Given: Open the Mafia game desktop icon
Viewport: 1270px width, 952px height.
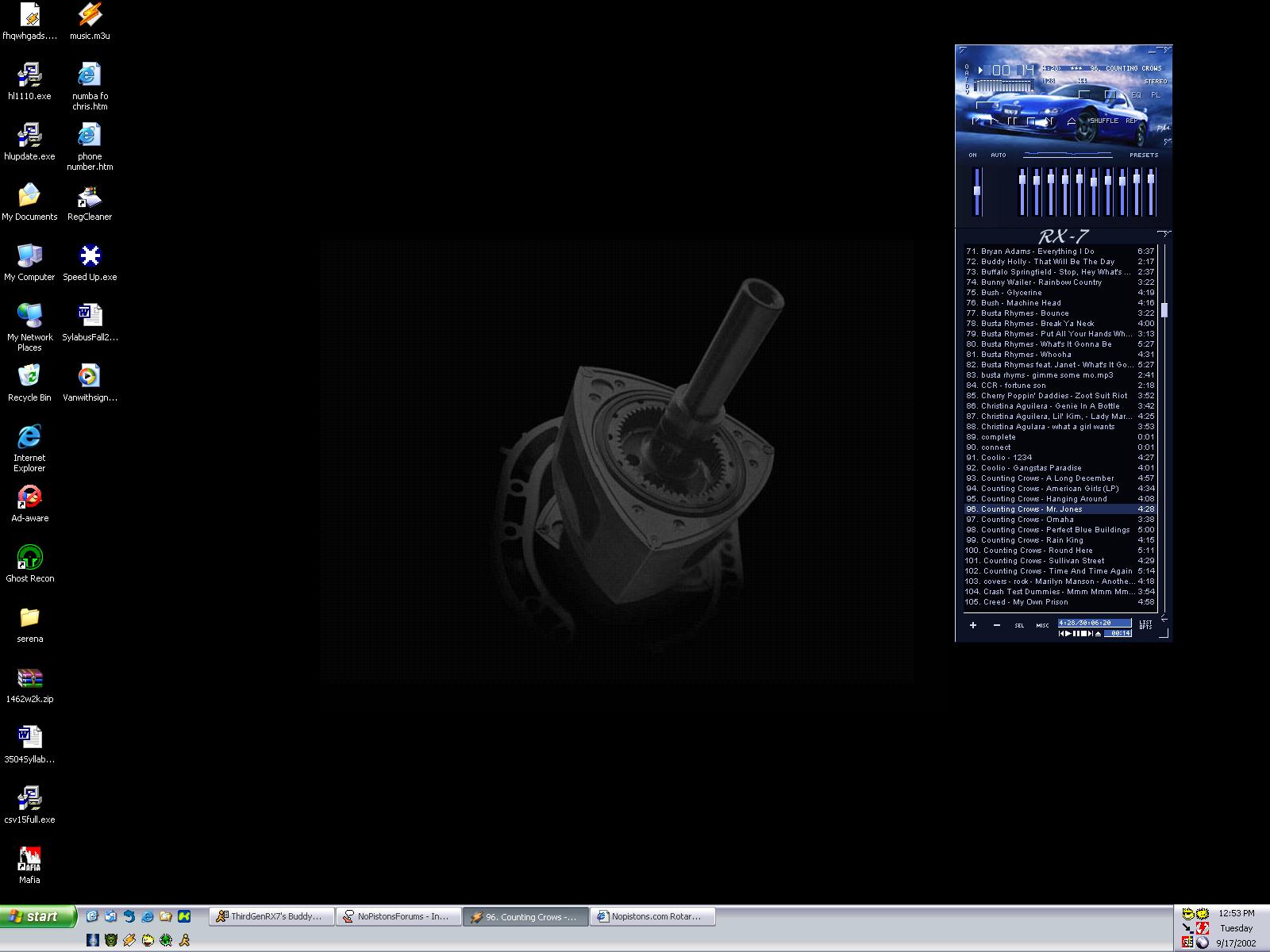Looking at the screenshot, I should (x=29, y=859).
